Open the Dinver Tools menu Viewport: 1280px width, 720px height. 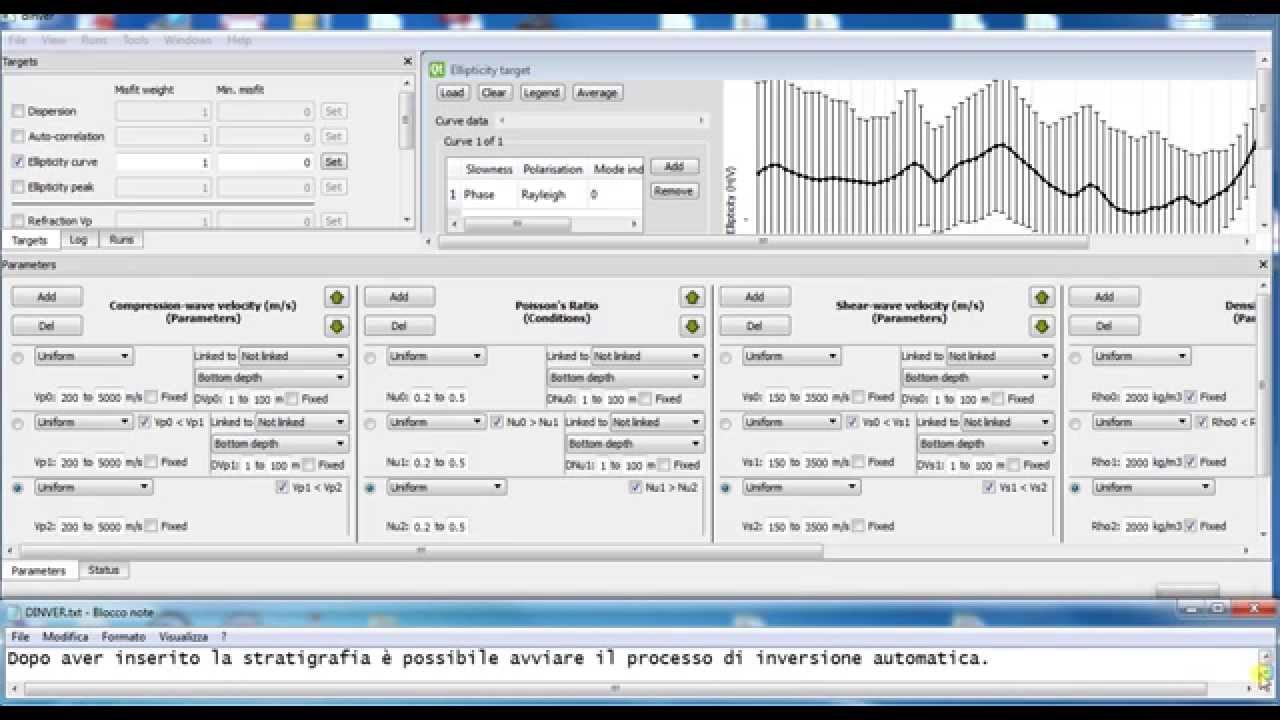(x=135, y=40)
